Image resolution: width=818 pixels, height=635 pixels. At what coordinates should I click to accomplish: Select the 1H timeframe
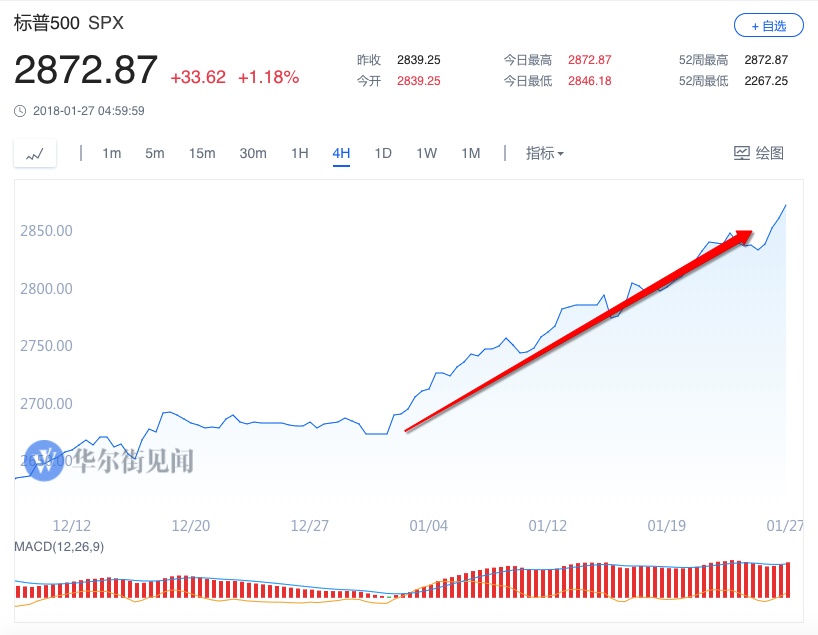tap(300, 153)
